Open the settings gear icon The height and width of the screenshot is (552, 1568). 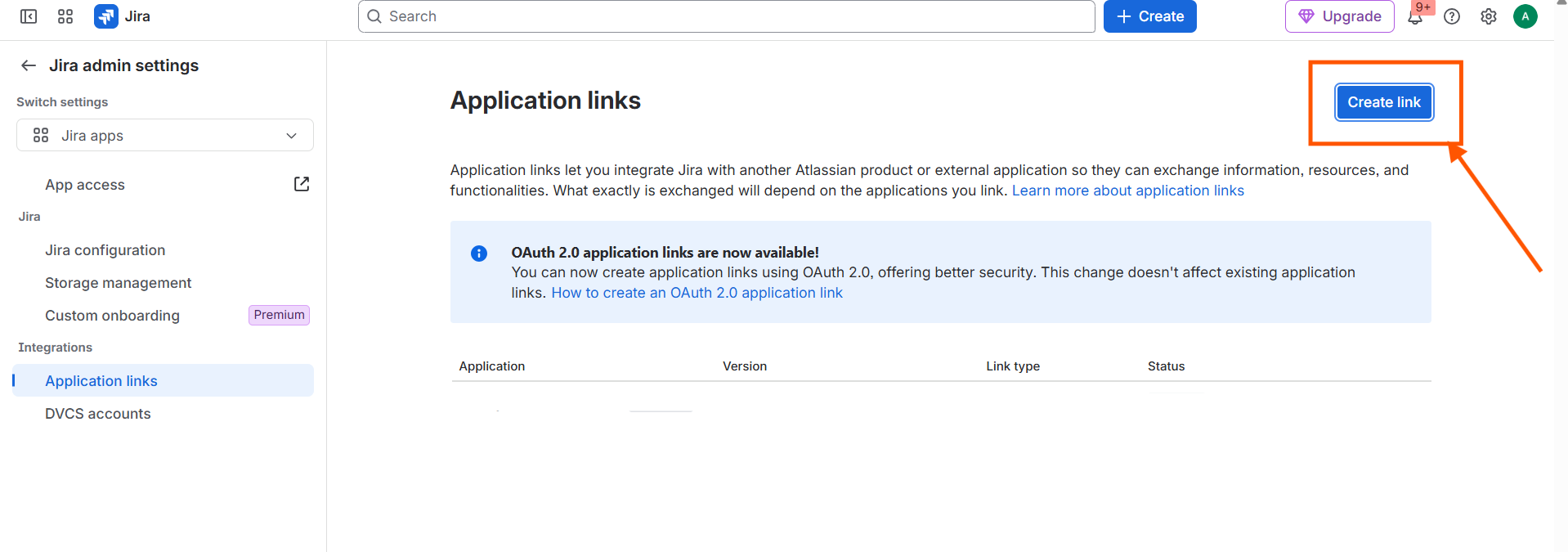click(x=1489, y=16)
